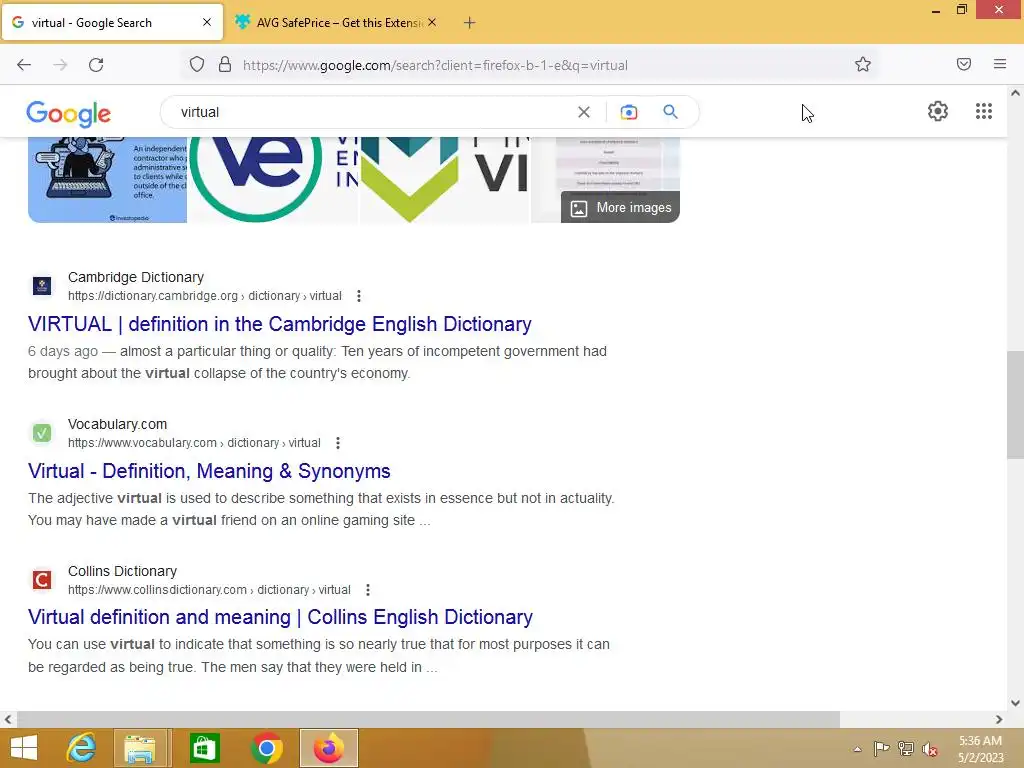Click the scroll down arrow
Screen dimensions: 1024x768
pyautogui.click(x=1015, y=703)
